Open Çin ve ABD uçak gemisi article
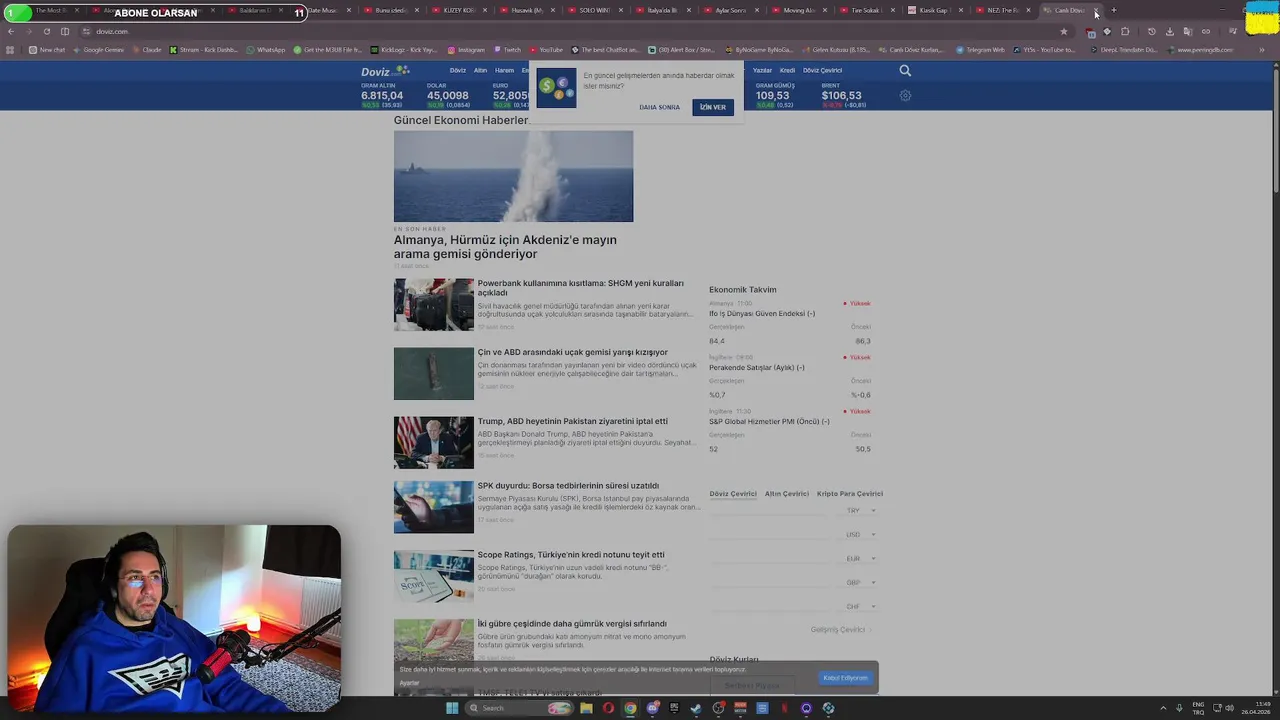The width and height of the screenshot is (1280, 720). coord(572,352)
